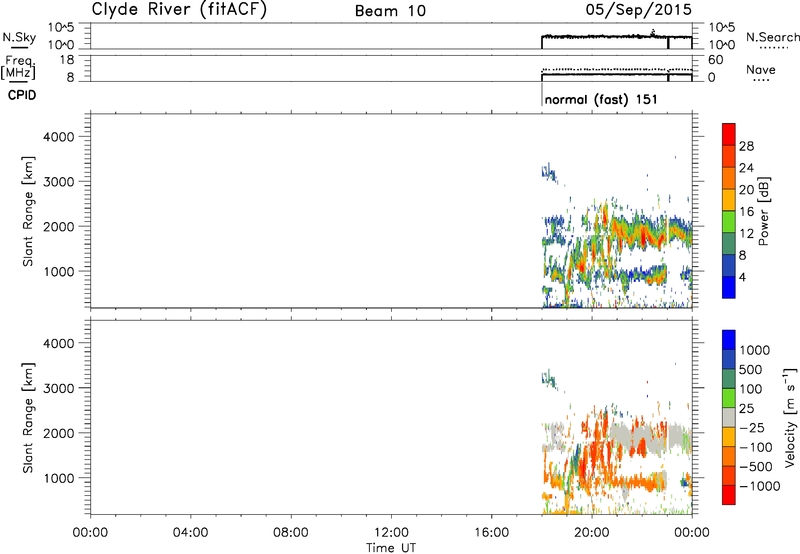
Task: Click the 'Time UT' axis title
Action: click(391, 548)
